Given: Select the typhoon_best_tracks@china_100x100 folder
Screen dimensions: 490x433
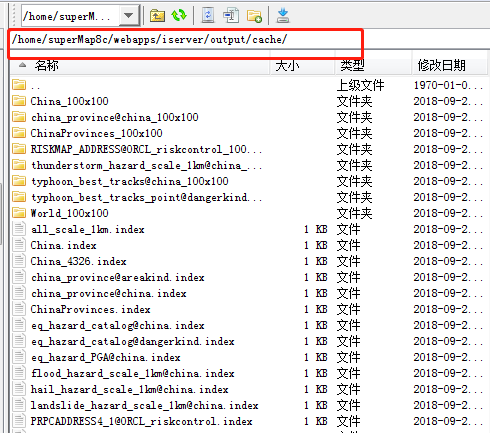Looking at the screenshot, I should (130, 181).
